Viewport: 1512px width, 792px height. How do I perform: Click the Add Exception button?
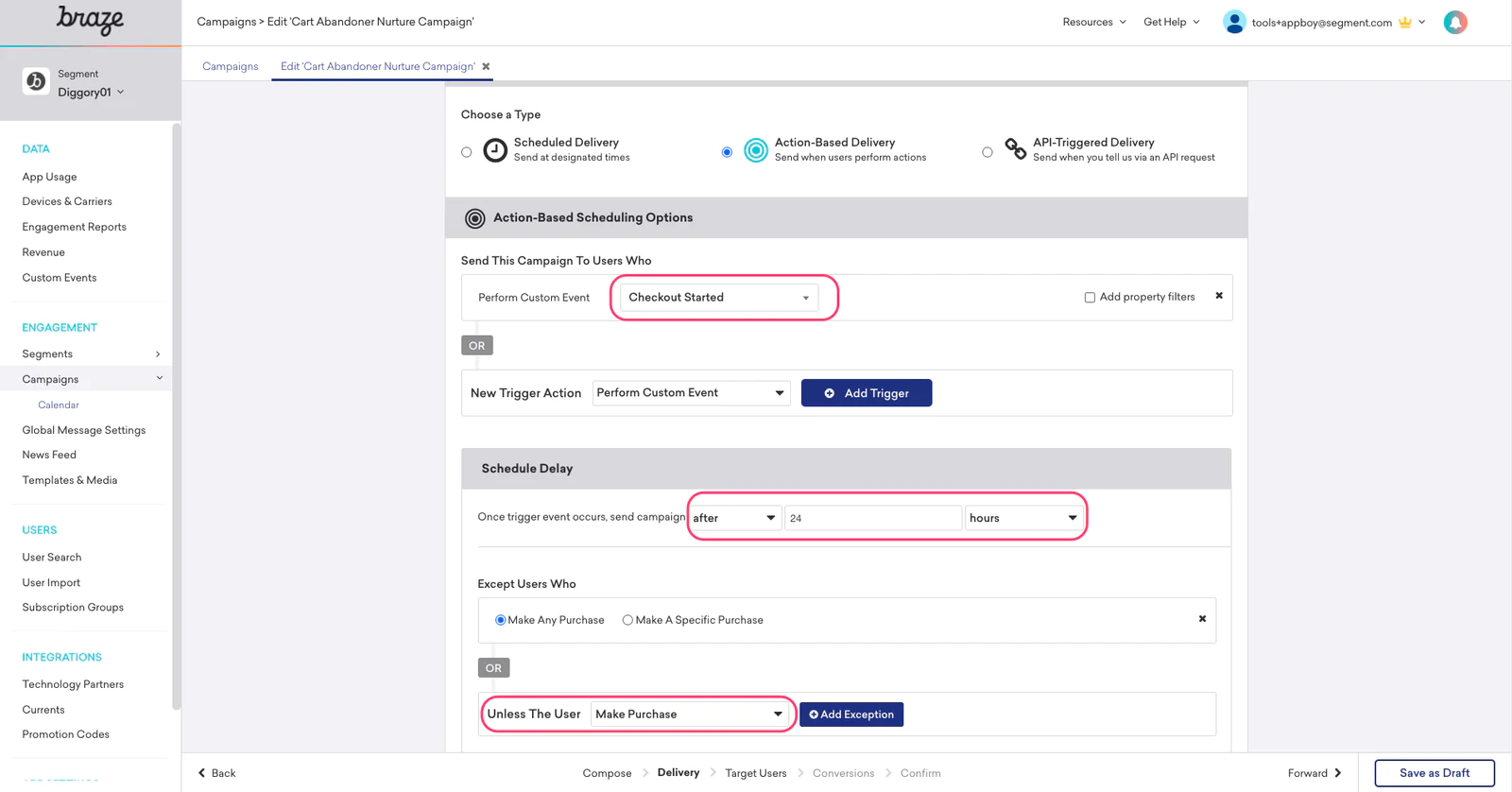tap(851, 715)
